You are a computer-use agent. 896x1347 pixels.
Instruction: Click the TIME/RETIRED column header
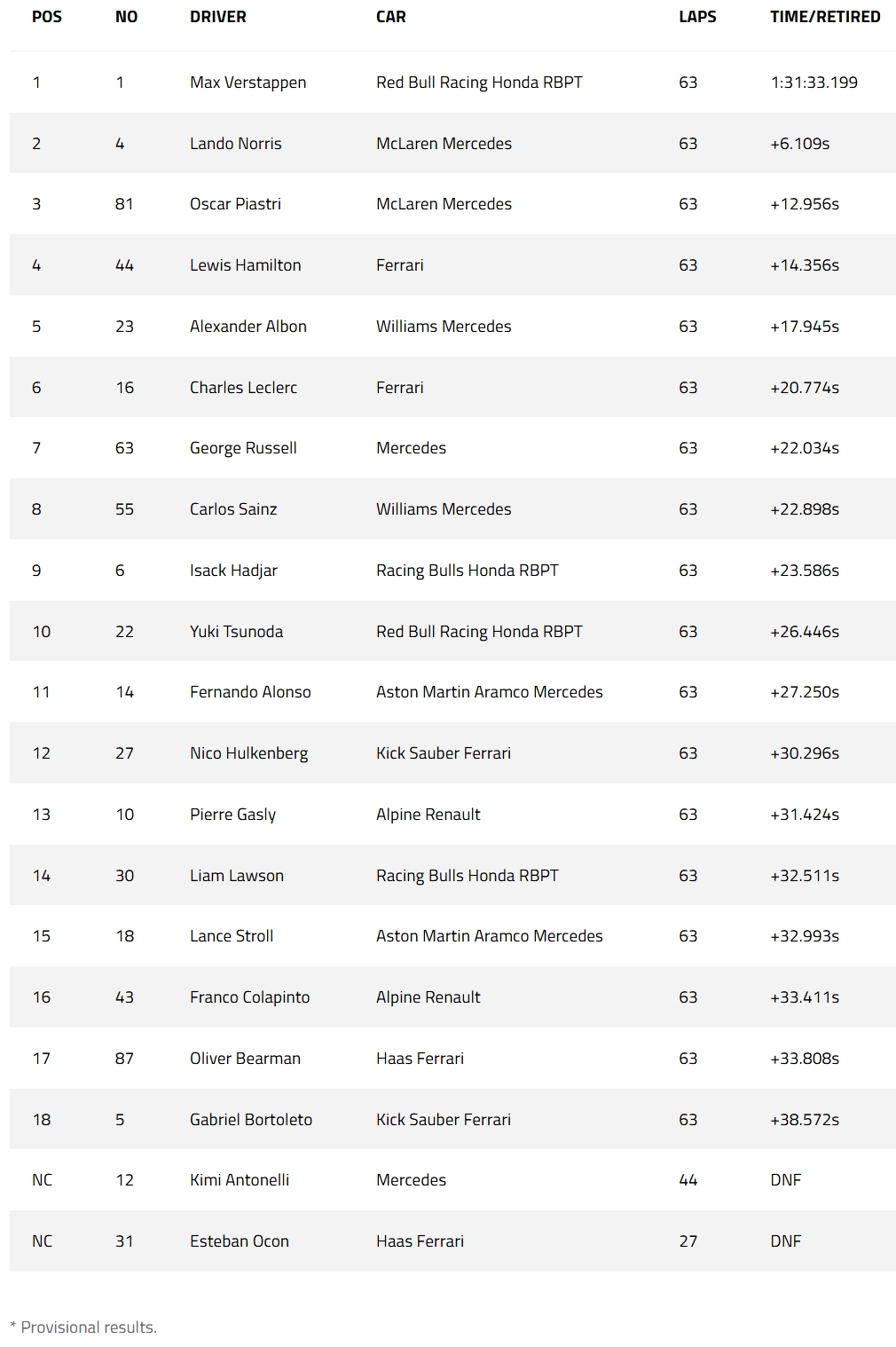[x=825, y=17]
